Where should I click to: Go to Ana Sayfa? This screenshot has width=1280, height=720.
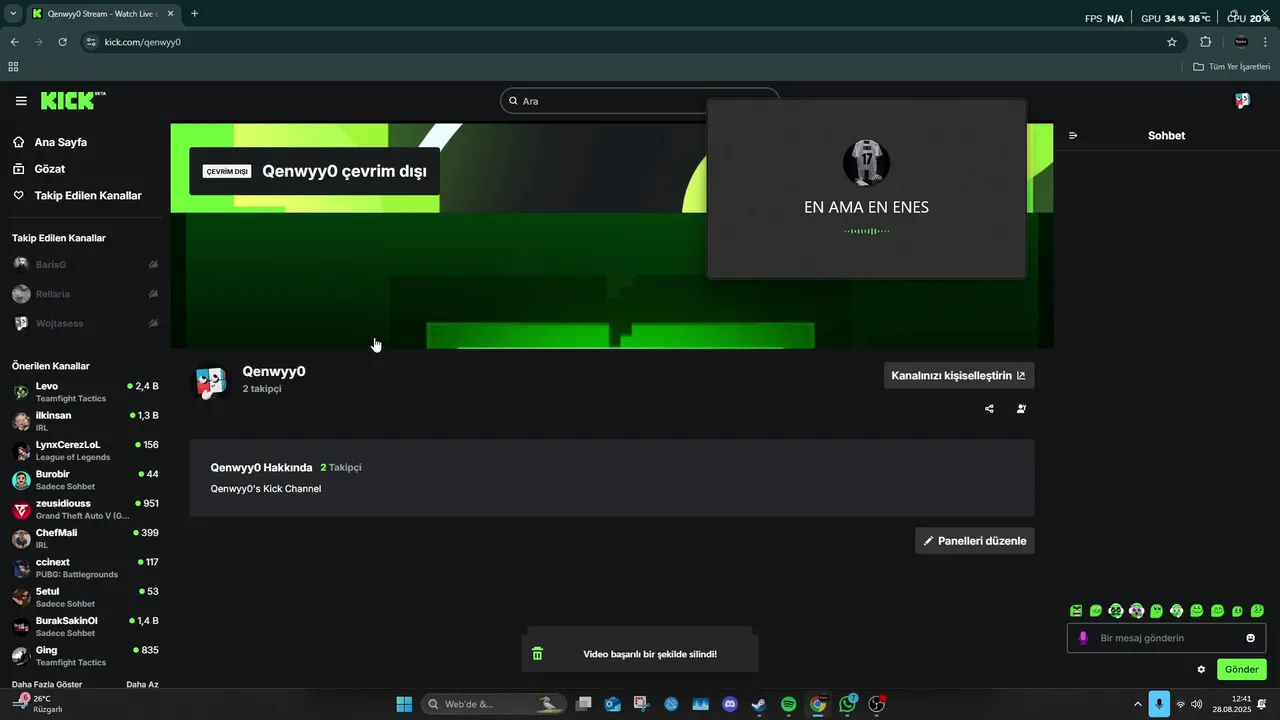(61, 142)
